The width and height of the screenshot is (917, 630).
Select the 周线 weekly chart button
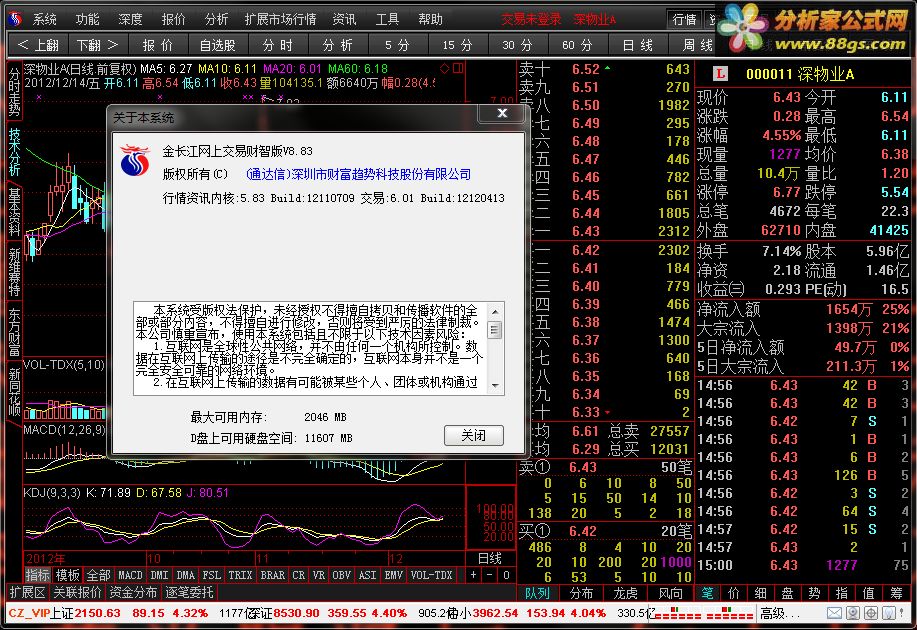click(697, 45)
